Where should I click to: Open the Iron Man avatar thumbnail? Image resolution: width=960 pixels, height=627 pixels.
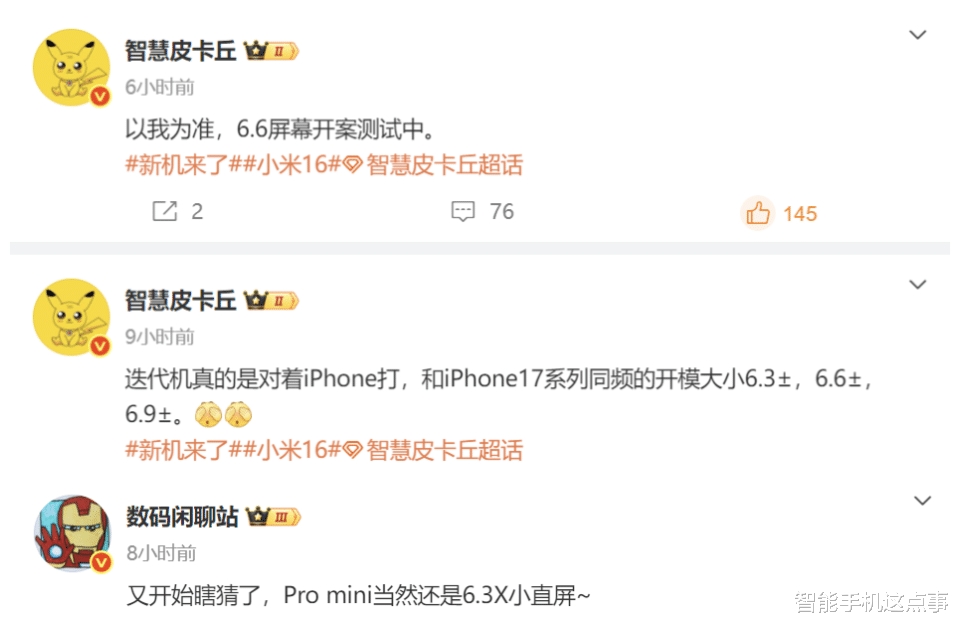pyautogui.click(x=72, y=533)
